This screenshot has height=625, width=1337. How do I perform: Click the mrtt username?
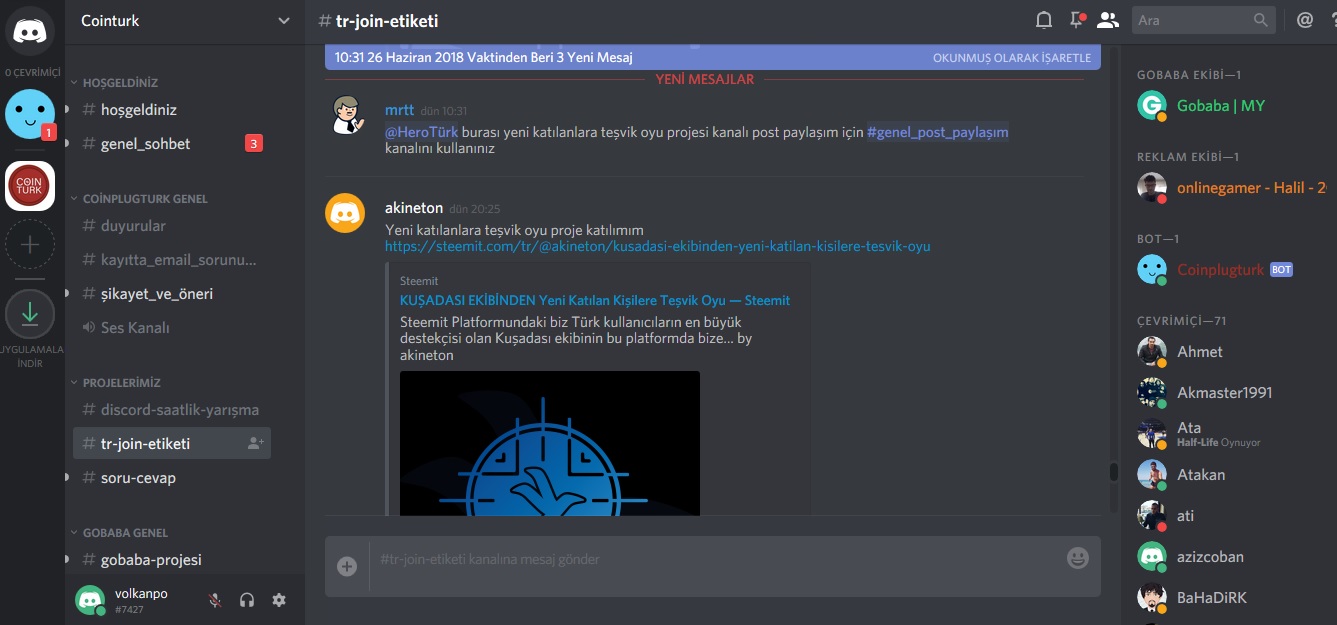point(399,110)
